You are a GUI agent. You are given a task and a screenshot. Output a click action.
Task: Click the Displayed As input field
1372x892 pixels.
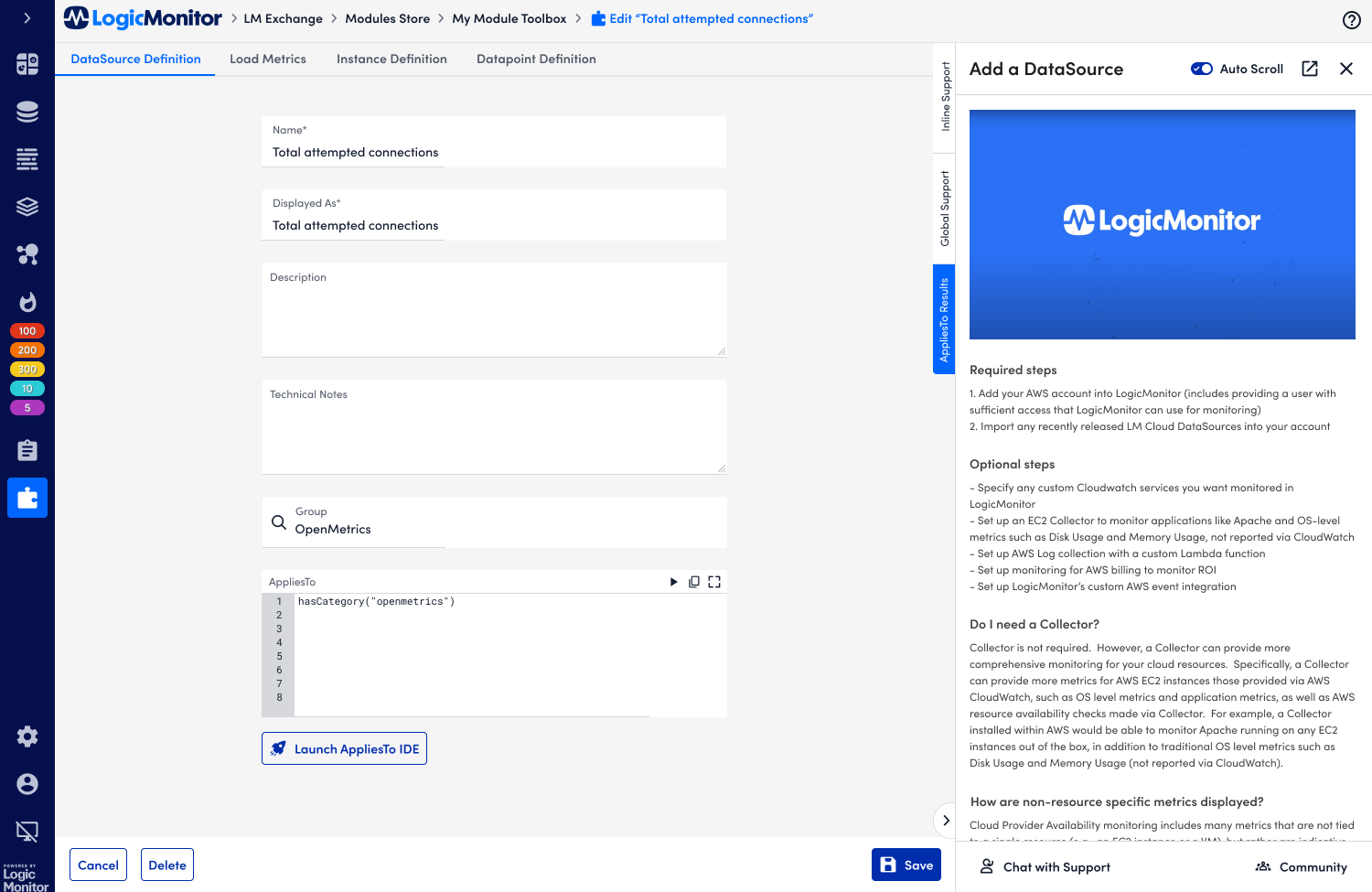click(x=494, y=215)
